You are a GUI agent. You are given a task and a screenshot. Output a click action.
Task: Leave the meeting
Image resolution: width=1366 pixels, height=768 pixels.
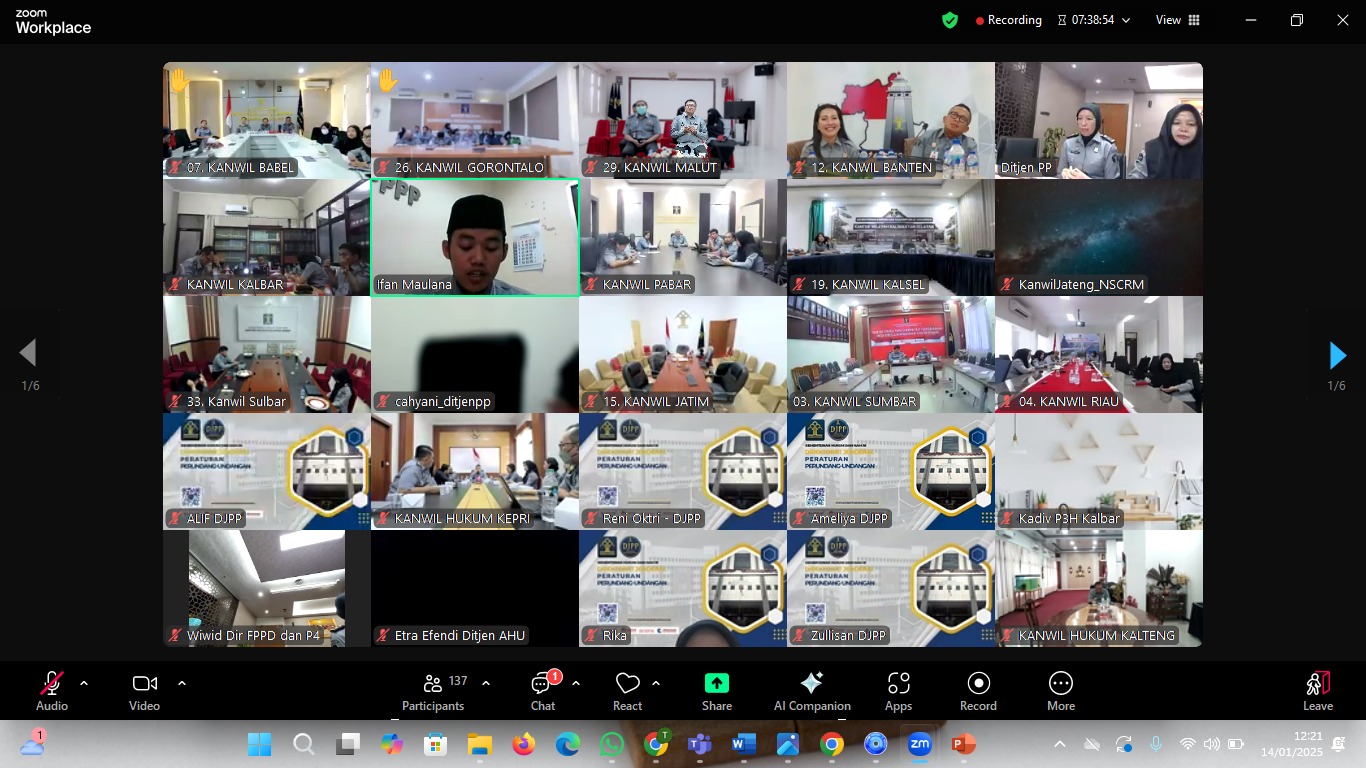[1317, 691]
